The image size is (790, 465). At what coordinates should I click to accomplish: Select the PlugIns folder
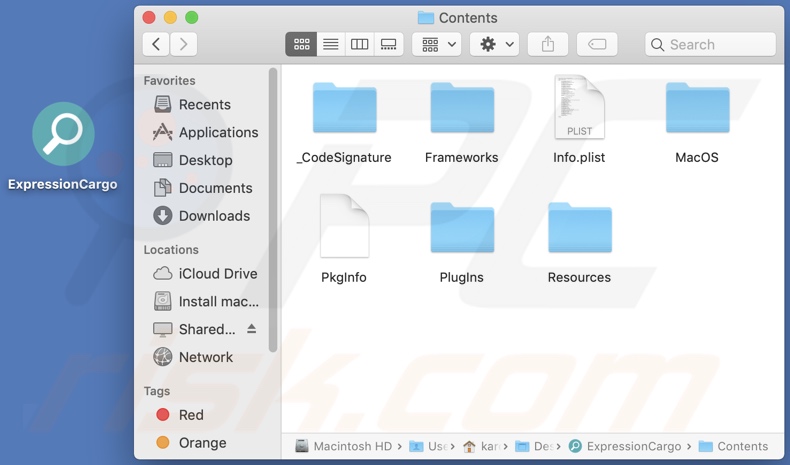point(462,242)
